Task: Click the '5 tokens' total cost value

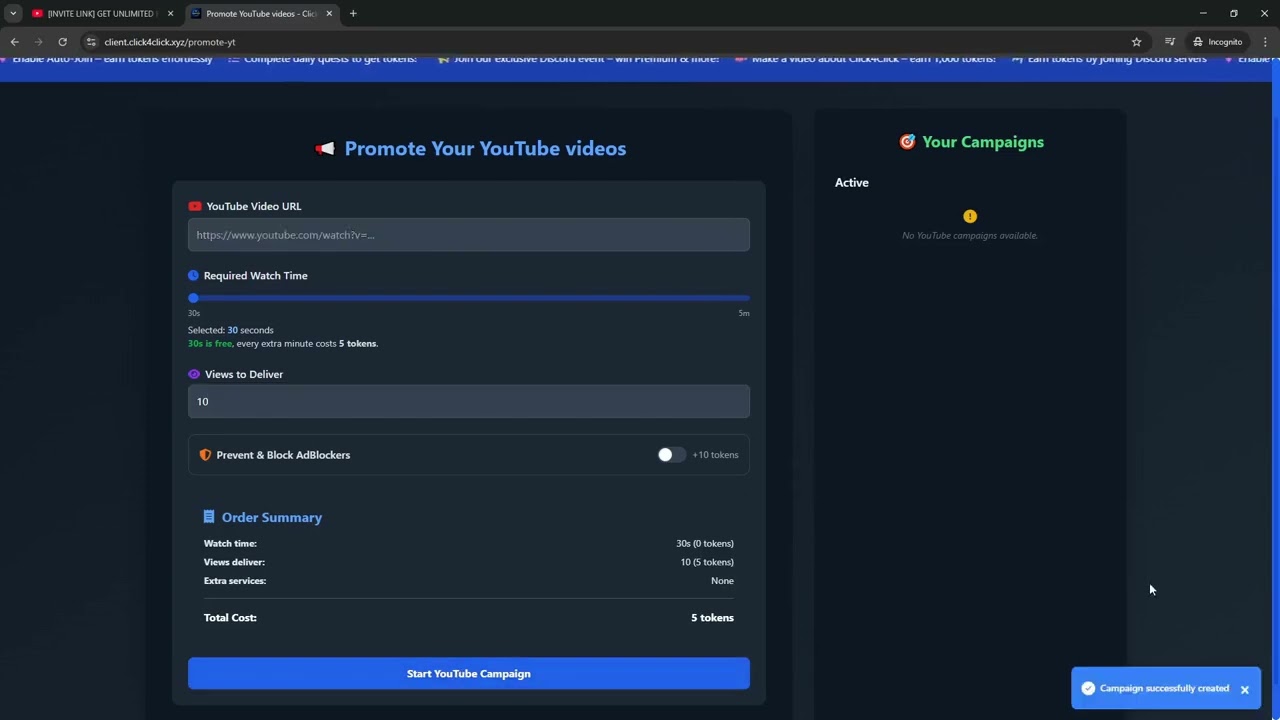Action: pyautogui.click(x=712, y=618)
